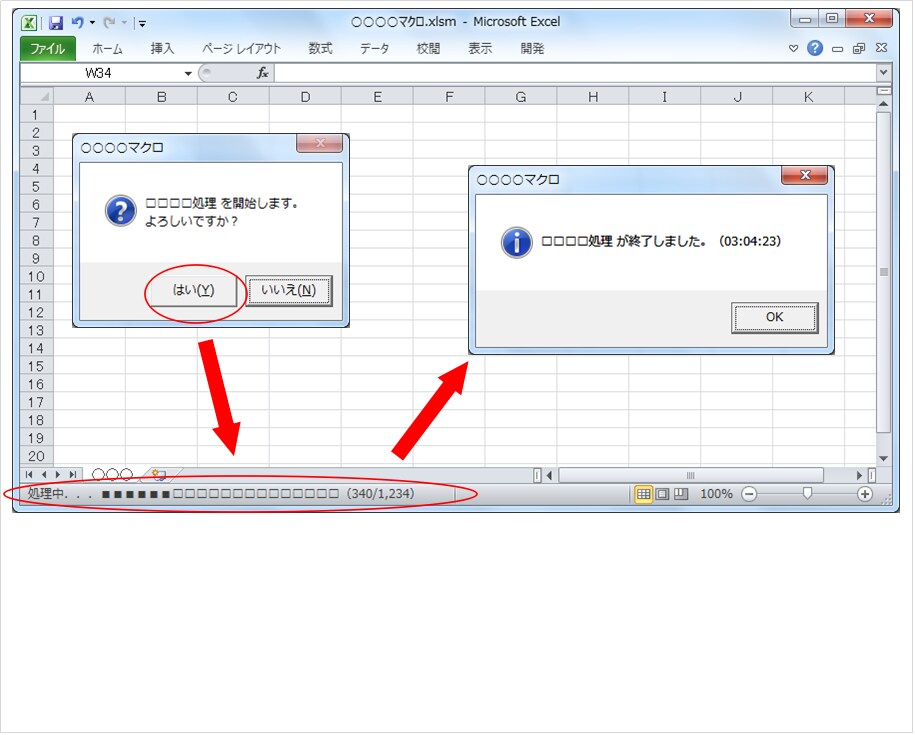Switch to Page Layout view icon
Image resolution: width=915 pixels, height=735 pixels.
662,495
